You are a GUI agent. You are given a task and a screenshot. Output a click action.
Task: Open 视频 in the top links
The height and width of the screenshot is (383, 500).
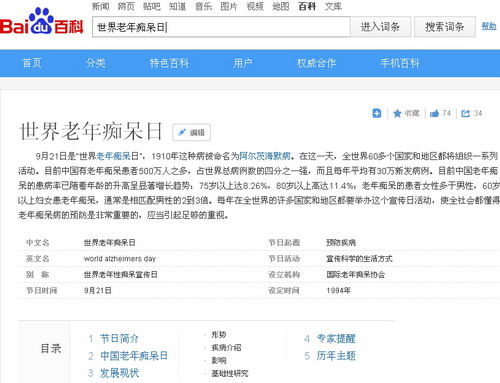click(255, 6)
